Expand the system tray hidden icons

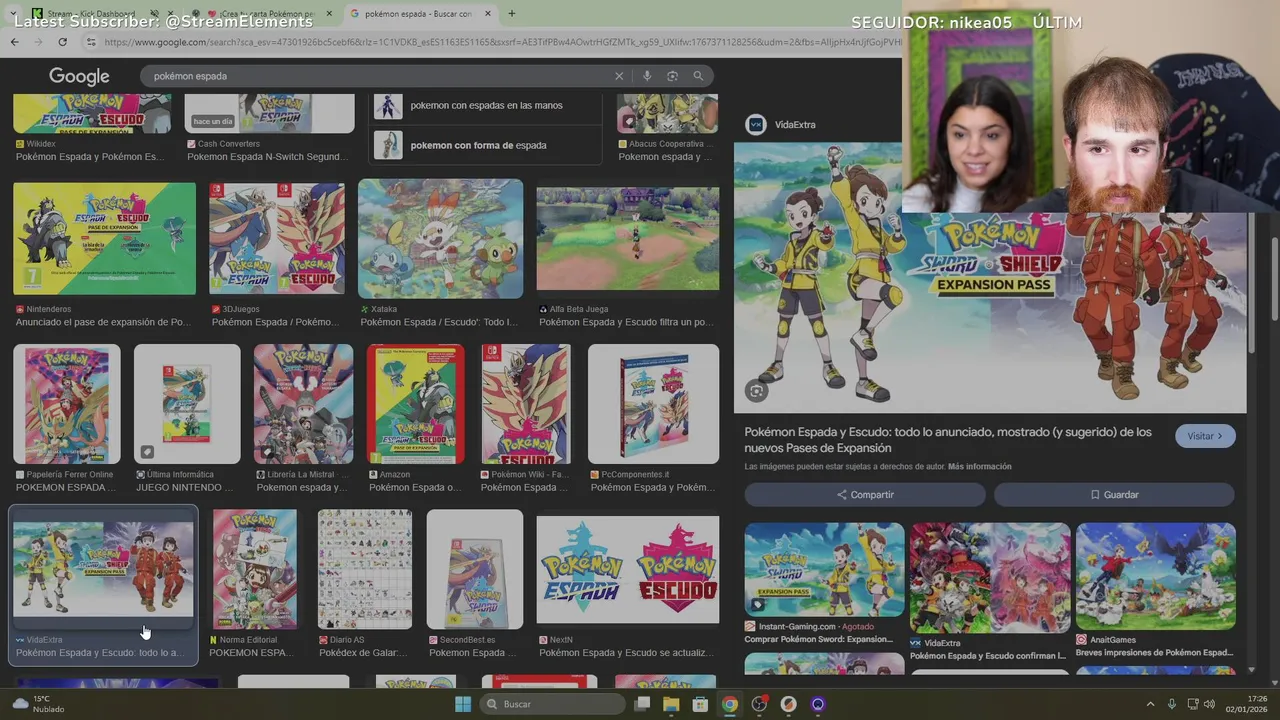(x=1150, y=704)
